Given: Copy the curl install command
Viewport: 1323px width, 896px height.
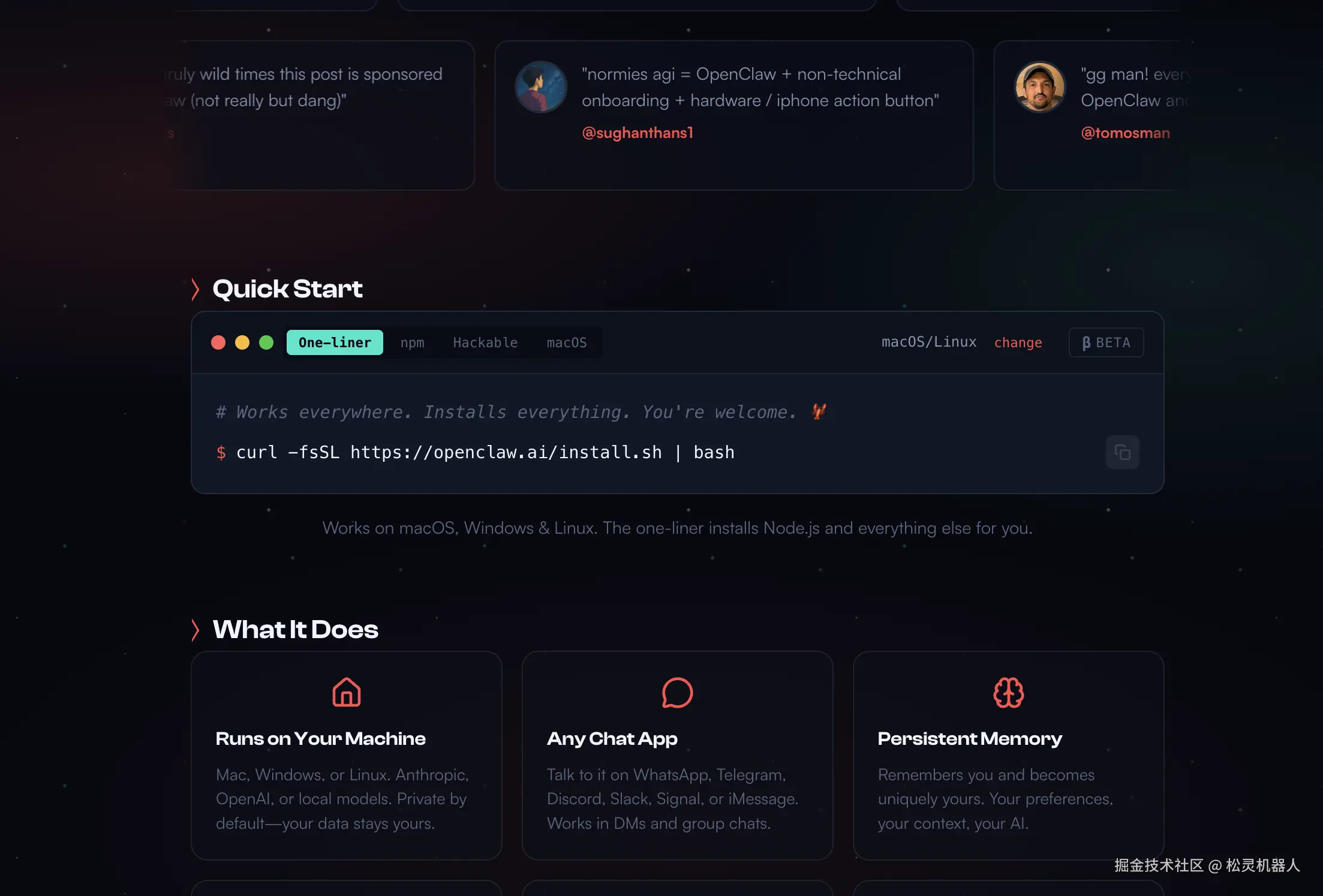Looking at the screenshot, I should click(1122, 452).
